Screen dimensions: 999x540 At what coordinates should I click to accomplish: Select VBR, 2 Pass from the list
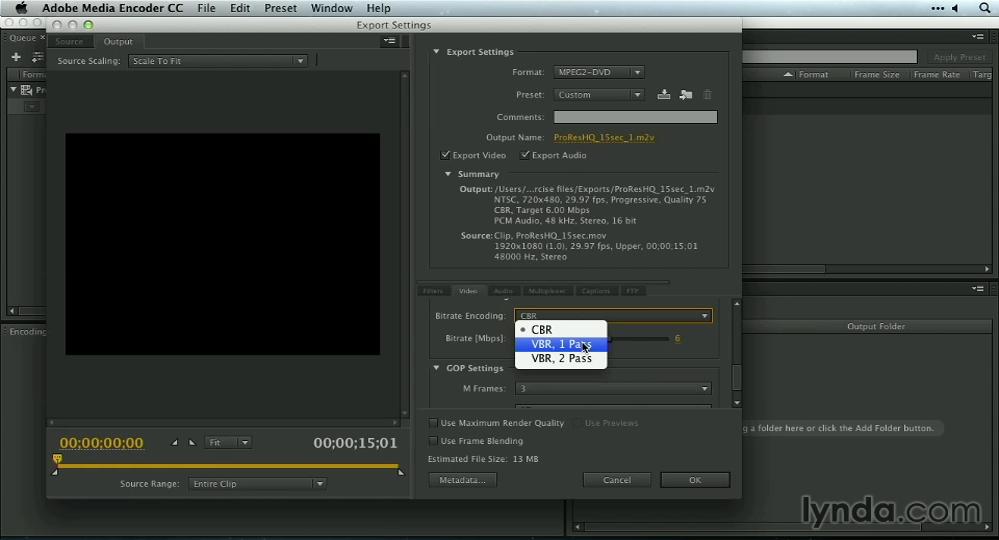click(x=561, y=358)
